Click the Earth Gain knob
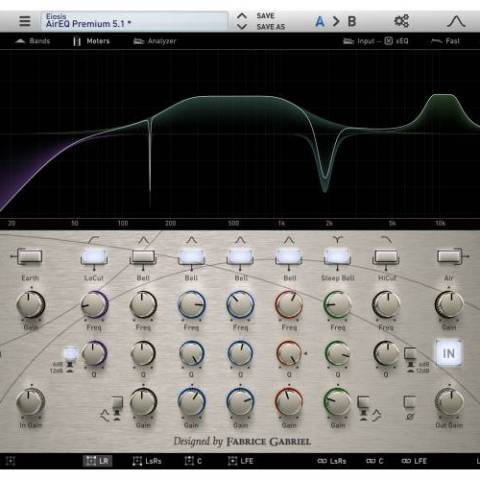This screenshot has height=480, width=480. (30, 305)
